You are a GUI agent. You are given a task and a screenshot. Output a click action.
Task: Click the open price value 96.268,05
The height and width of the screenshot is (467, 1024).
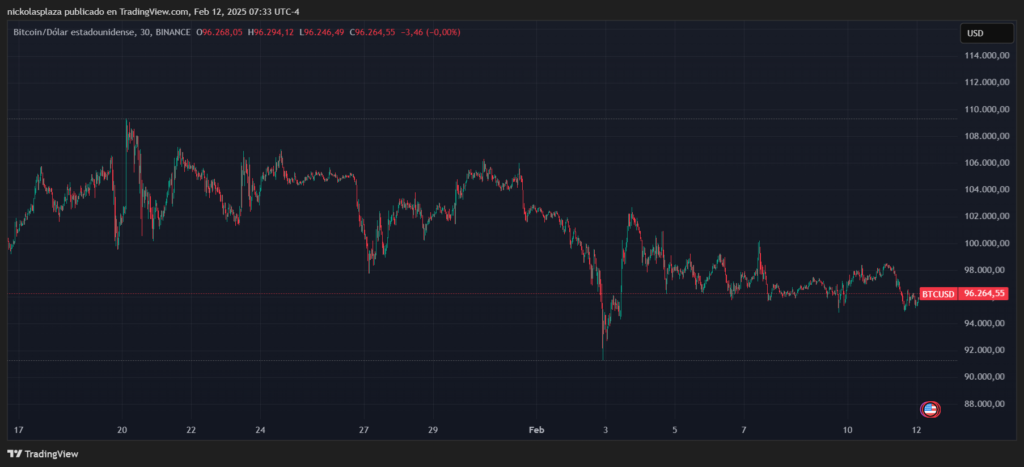226,33
